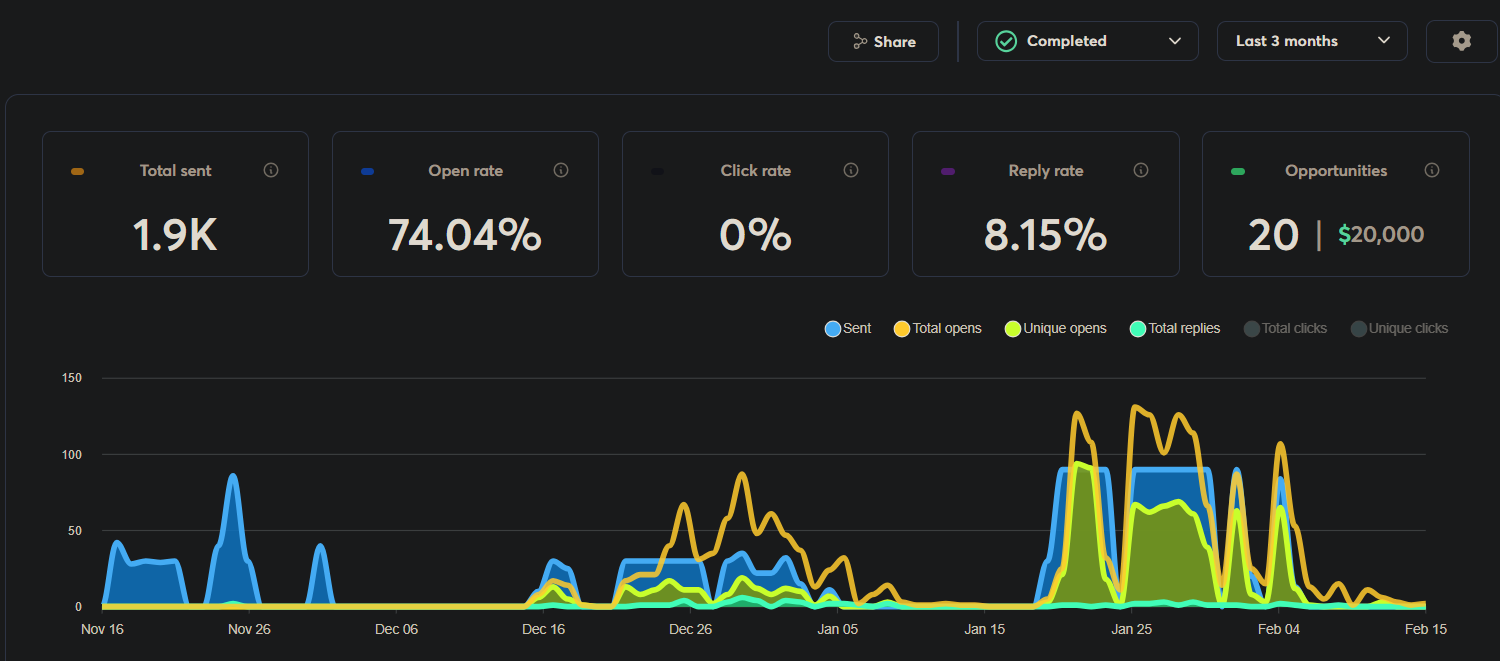The width and height of the screenshot is (1500, 661).
Task: Click the Reply rate info icon
Action: 1141,170
